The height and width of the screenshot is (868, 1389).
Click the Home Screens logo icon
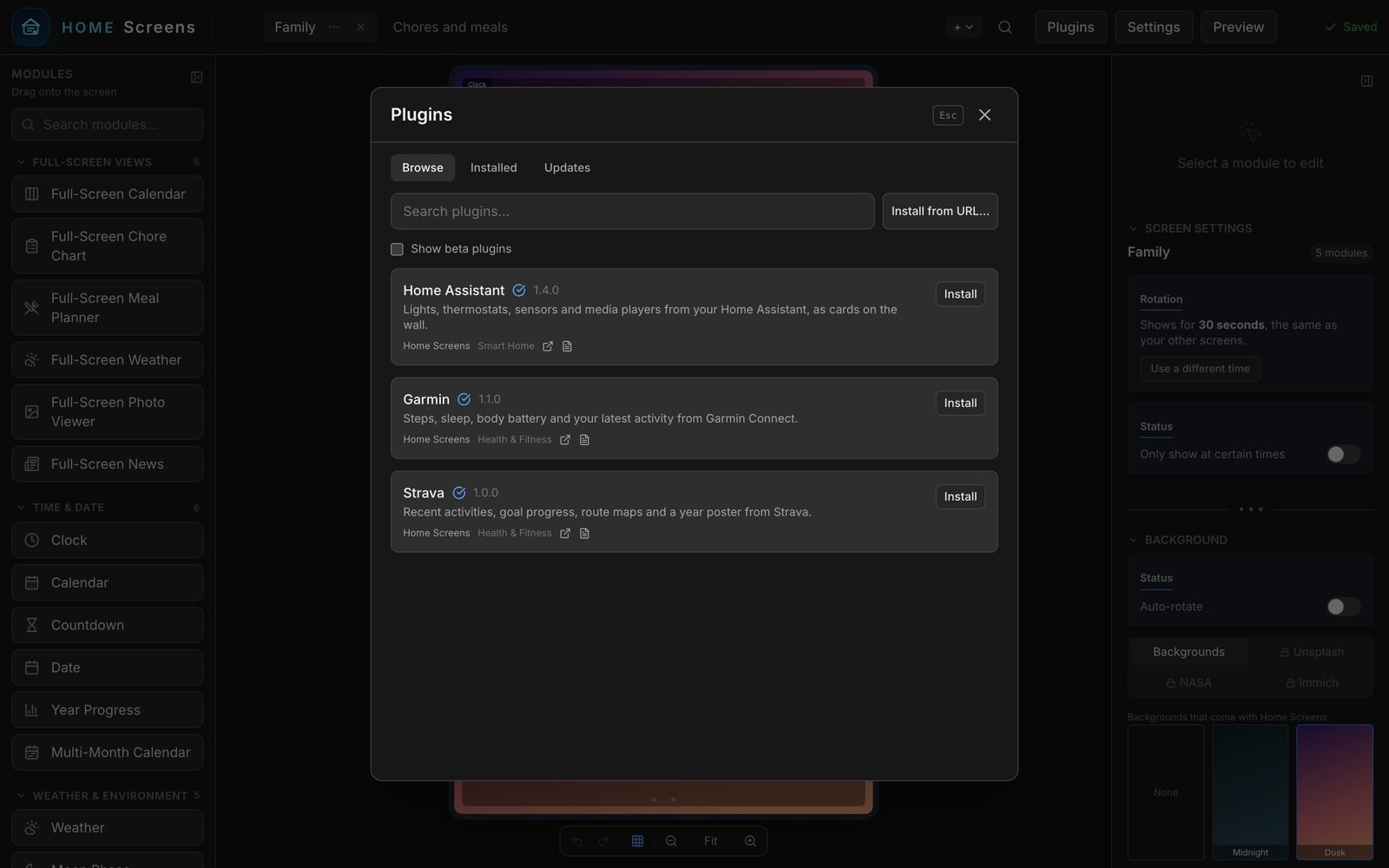click(30, 27)
